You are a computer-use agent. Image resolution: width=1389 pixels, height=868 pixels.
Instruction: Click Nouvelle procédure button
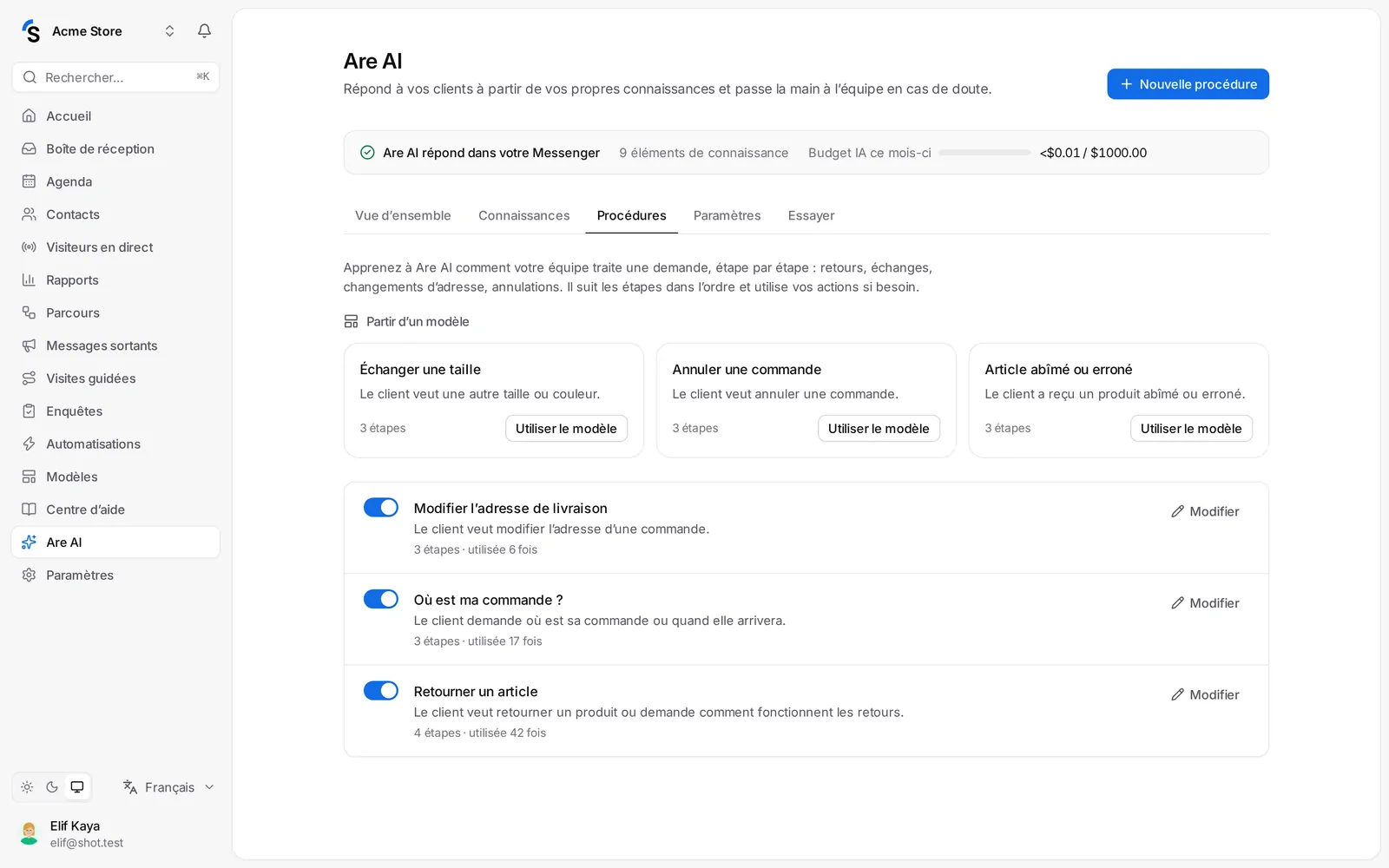click(1188, 84)
